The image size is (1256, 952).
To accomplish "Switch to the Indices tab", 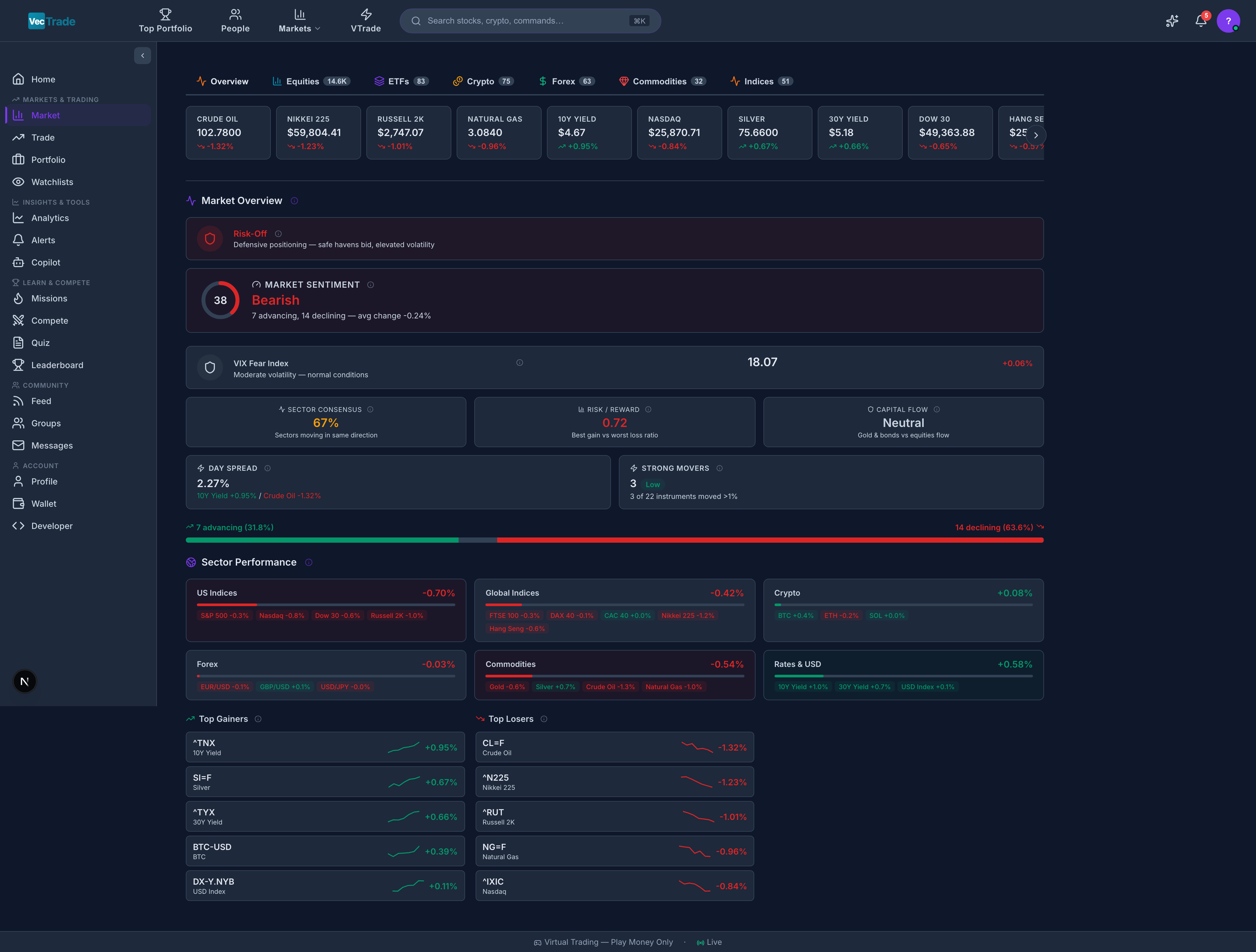I will pos(761,81).
